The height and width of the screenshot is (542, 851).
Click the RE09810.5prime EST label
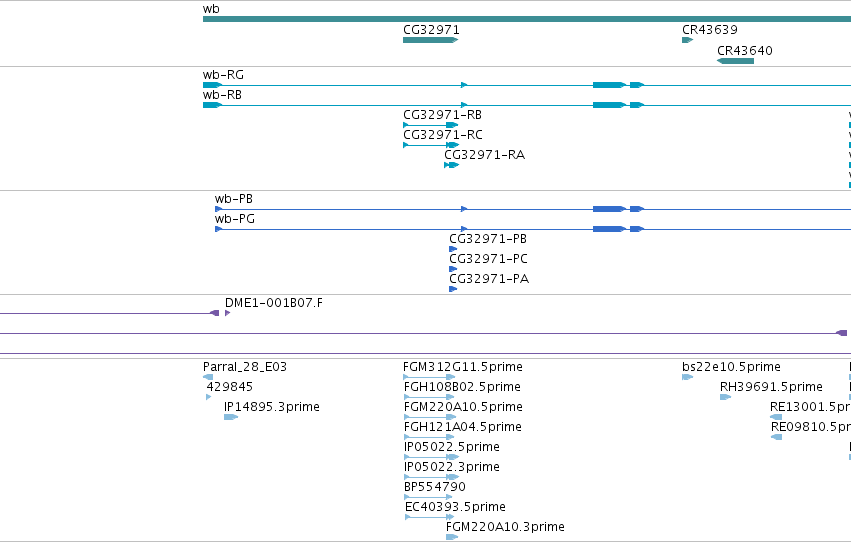(x=811, y=426)
